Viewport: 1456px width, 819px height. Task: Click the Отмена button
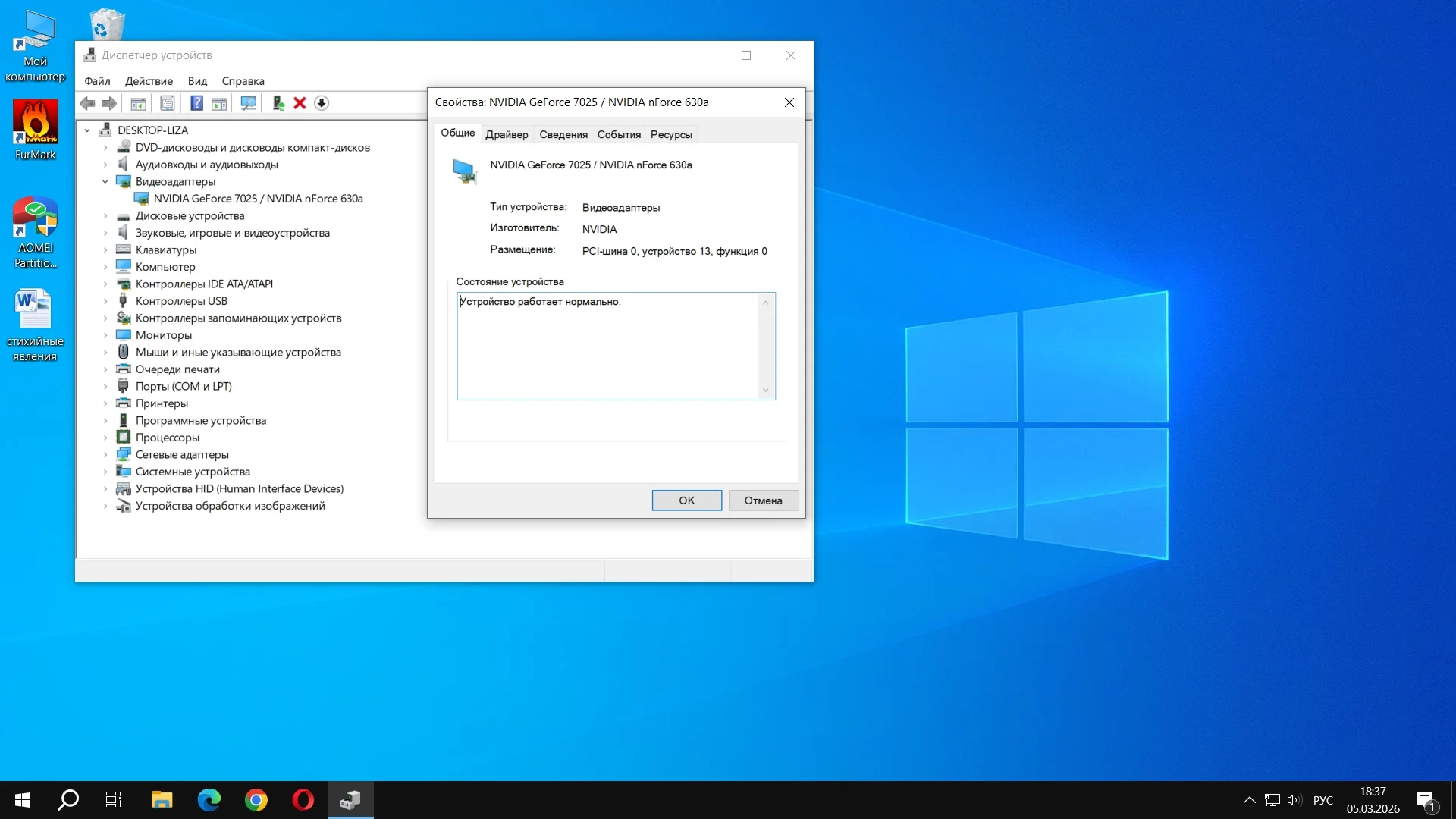coord(763,500)
